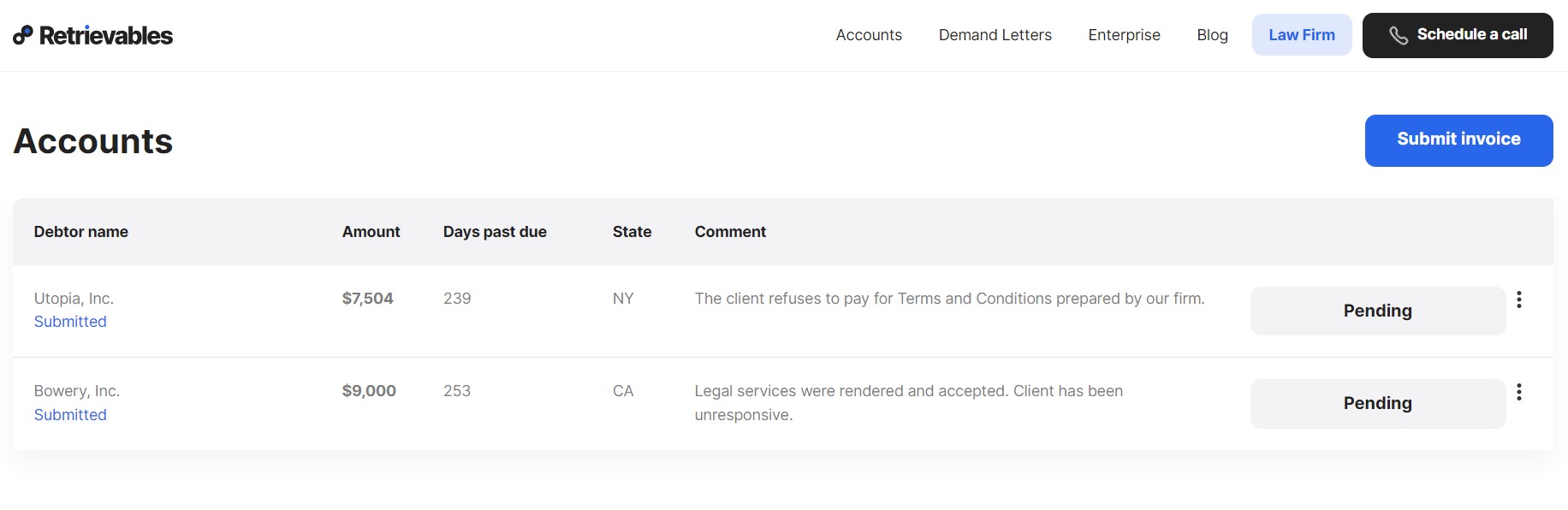Open the Enterprise menu item
Image resolution: width=1568 pixels, height=510 pixels.
coord(1124,35)
